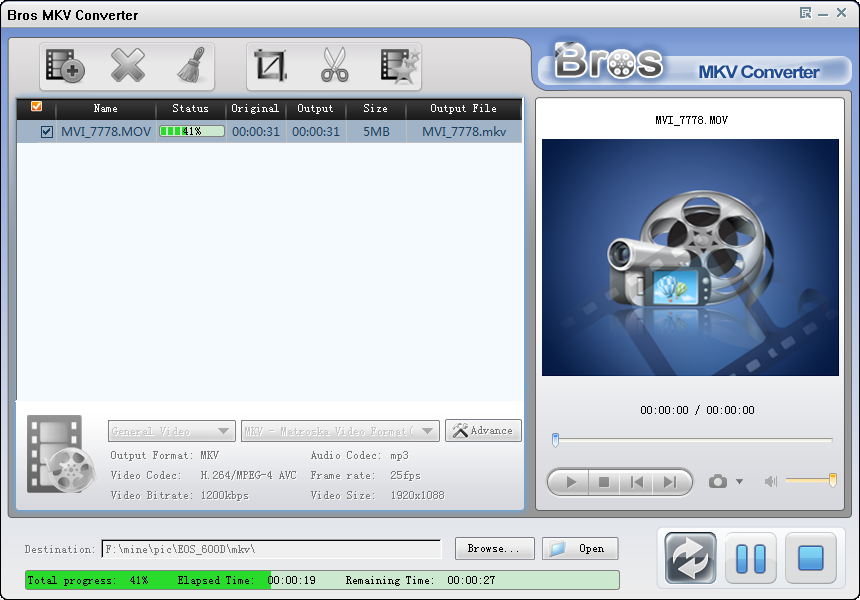Pause the conversion

point(750,558)
